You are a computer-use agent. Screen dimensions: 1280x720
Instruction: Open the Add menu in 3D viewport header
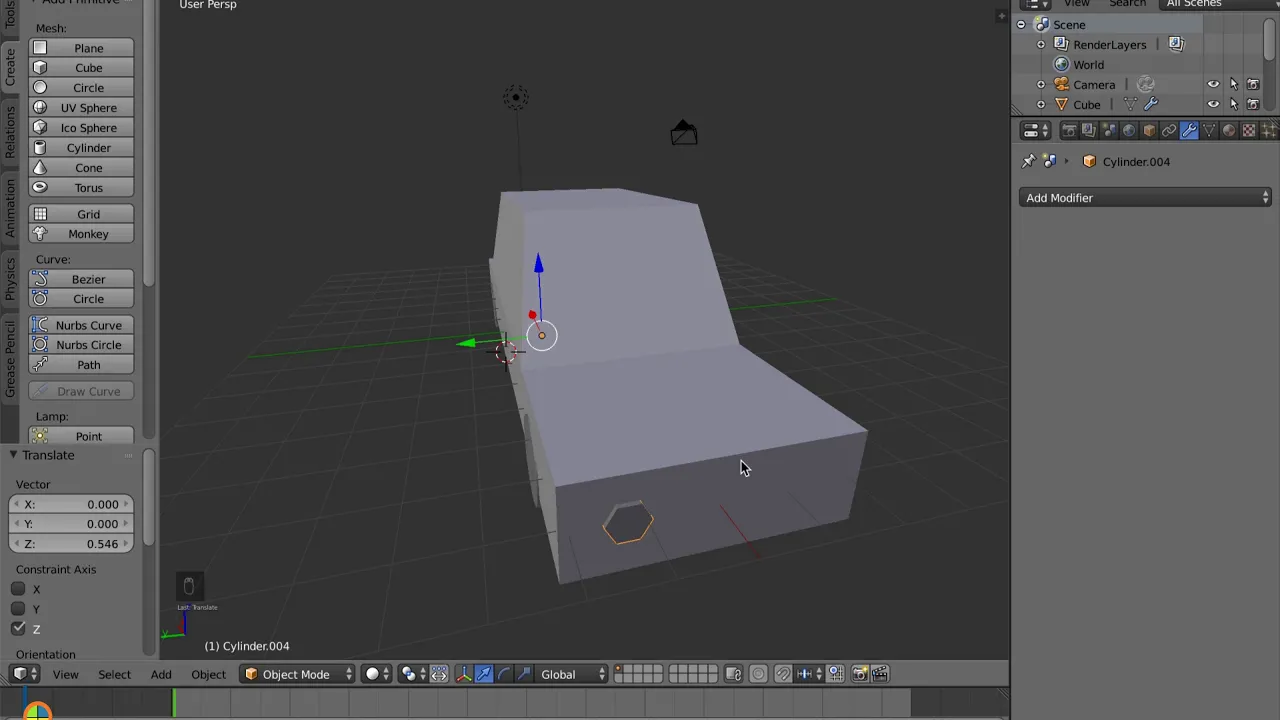(161, 674)
